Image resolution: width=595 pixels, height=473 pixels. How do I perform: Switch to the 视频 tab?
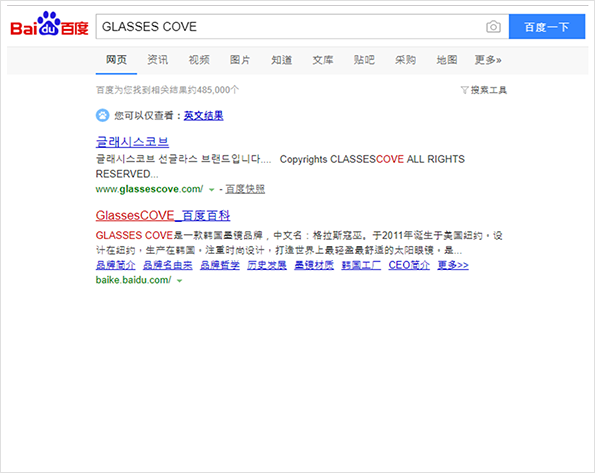pos(199,60)
